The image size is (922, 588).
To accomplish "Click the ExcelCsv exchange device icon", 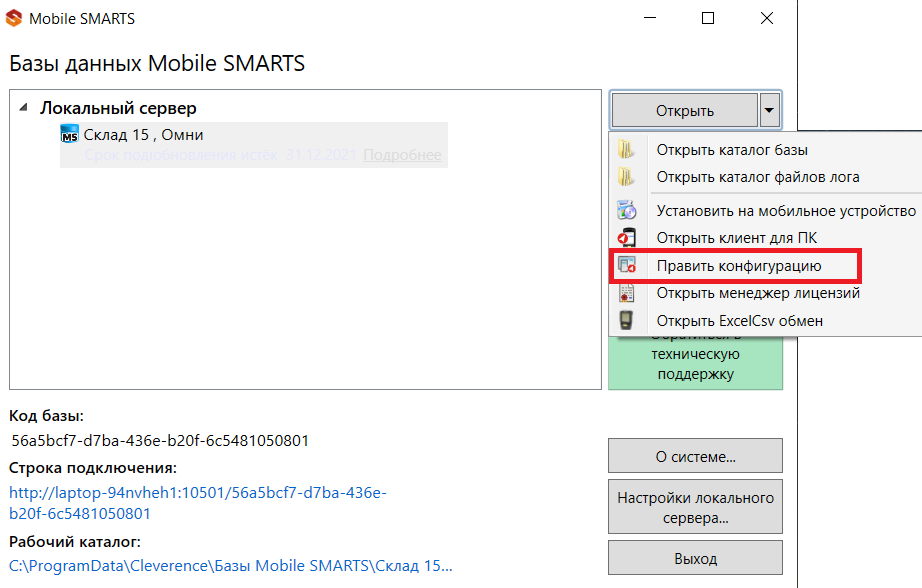I will (x=626, y=320).
